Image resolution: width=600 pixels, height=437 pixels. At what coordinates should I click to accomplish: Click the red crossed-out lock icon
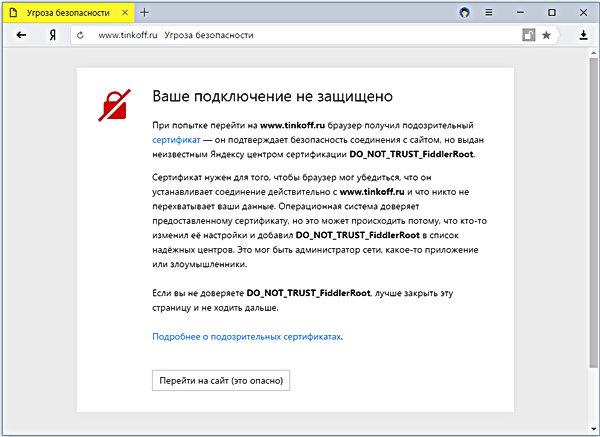114,105
